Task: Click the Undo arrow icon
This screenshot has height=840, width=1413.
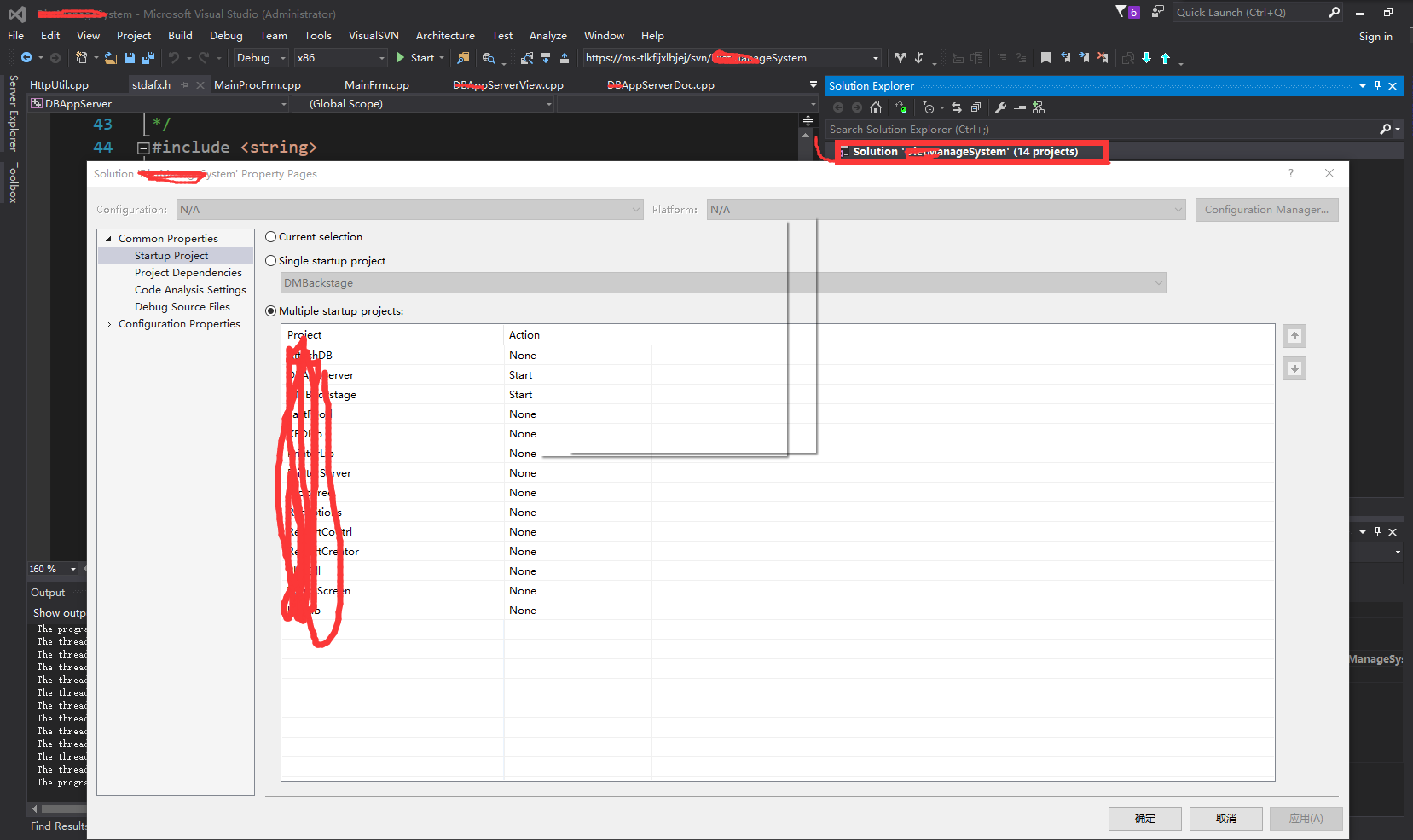Action: pos(174,58)
